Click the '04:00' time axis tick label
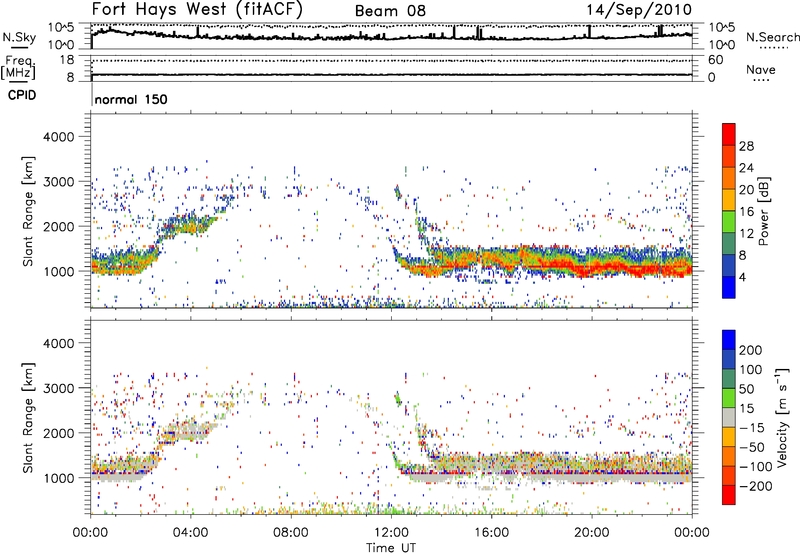Viewport: 800px width, 554px height. click(190, 533)
